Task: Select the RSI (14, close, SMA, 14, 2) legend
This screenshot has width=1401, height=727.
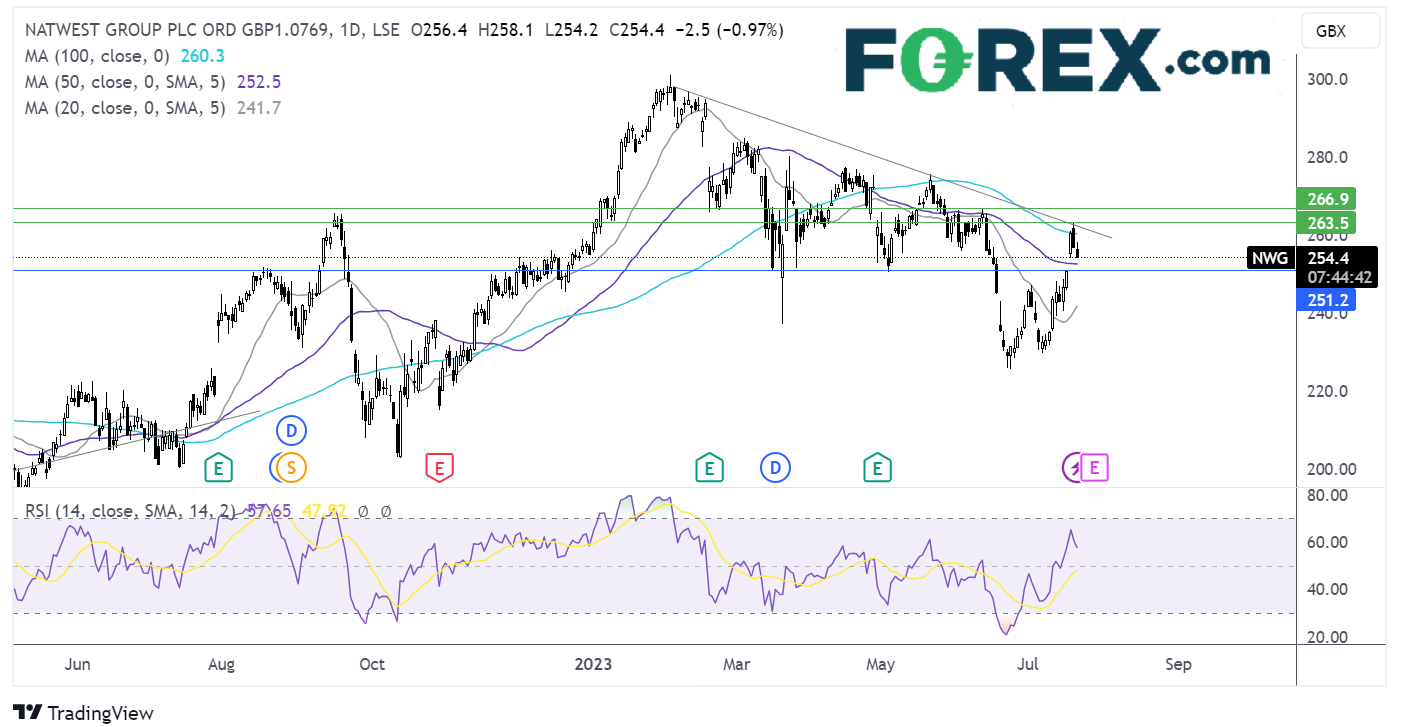Action: click(x=130, y=511)
